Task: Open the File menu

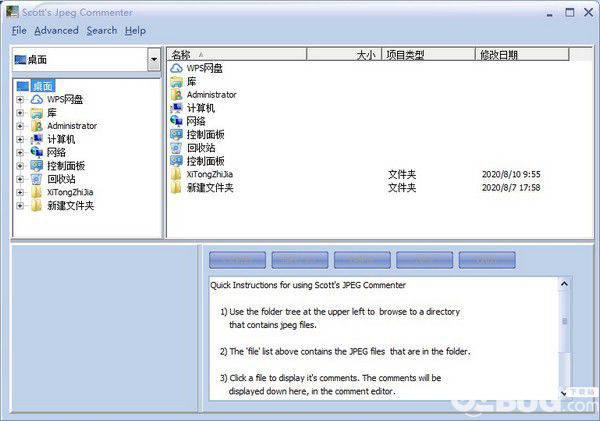Action: [x=19, y=31]
